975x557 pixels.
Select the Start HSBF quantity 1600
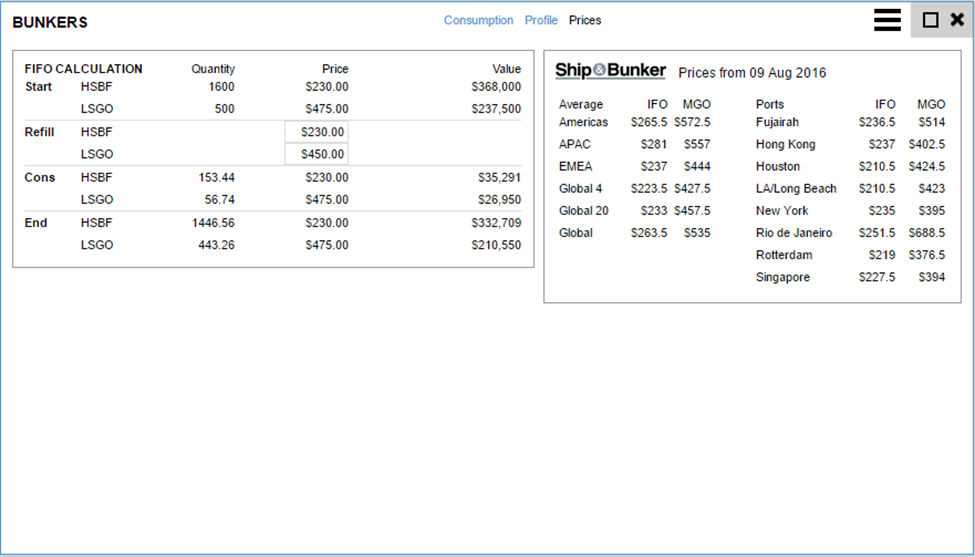pyautogui.click(x=221, y=87)
